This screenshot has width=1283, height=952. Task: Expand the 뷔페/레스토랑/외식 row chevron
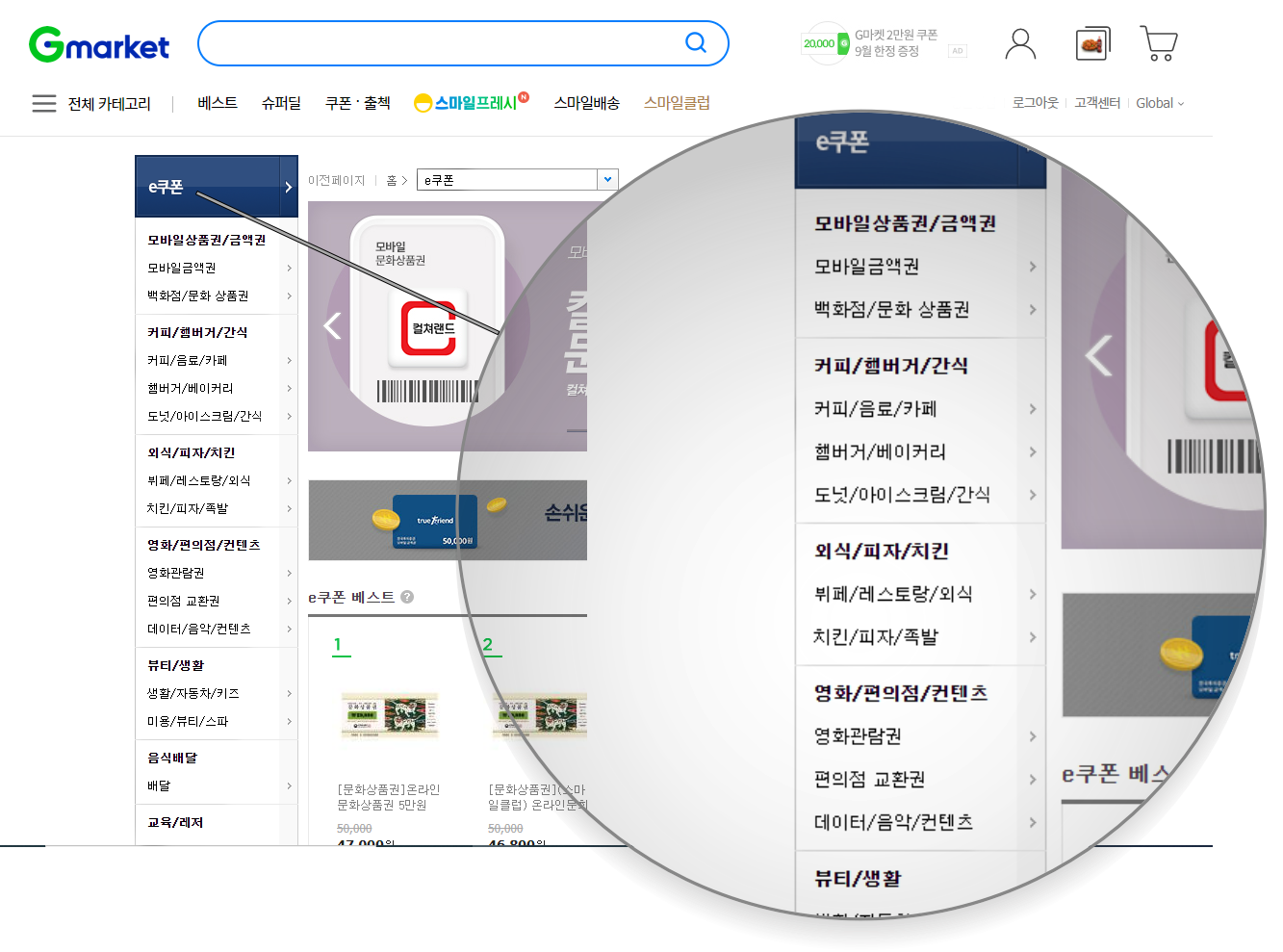[x=289, y=480]
